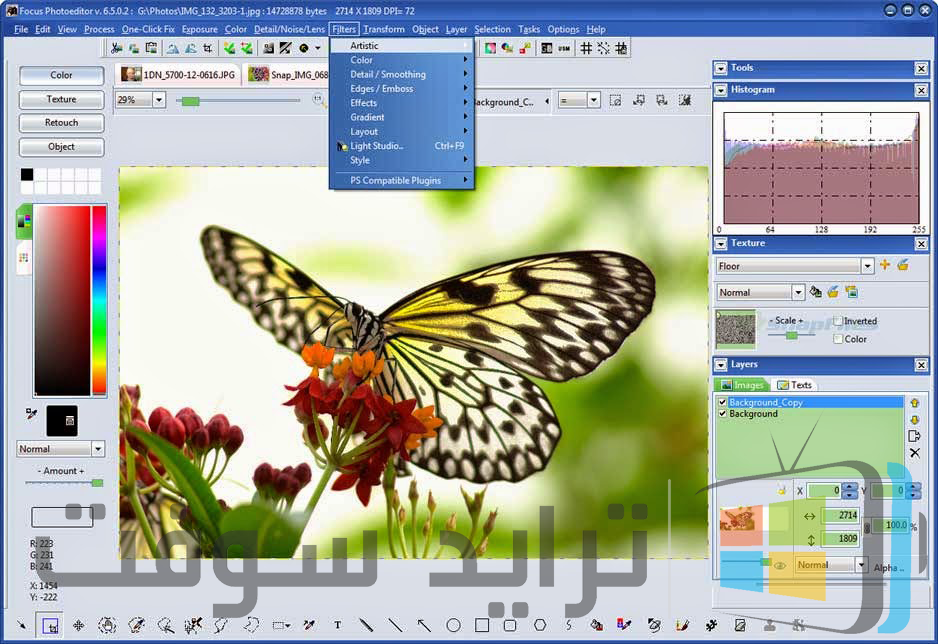
Task: Select the square Rectangle shape tool
Action: pyautogui.click(x=482, y=625)
